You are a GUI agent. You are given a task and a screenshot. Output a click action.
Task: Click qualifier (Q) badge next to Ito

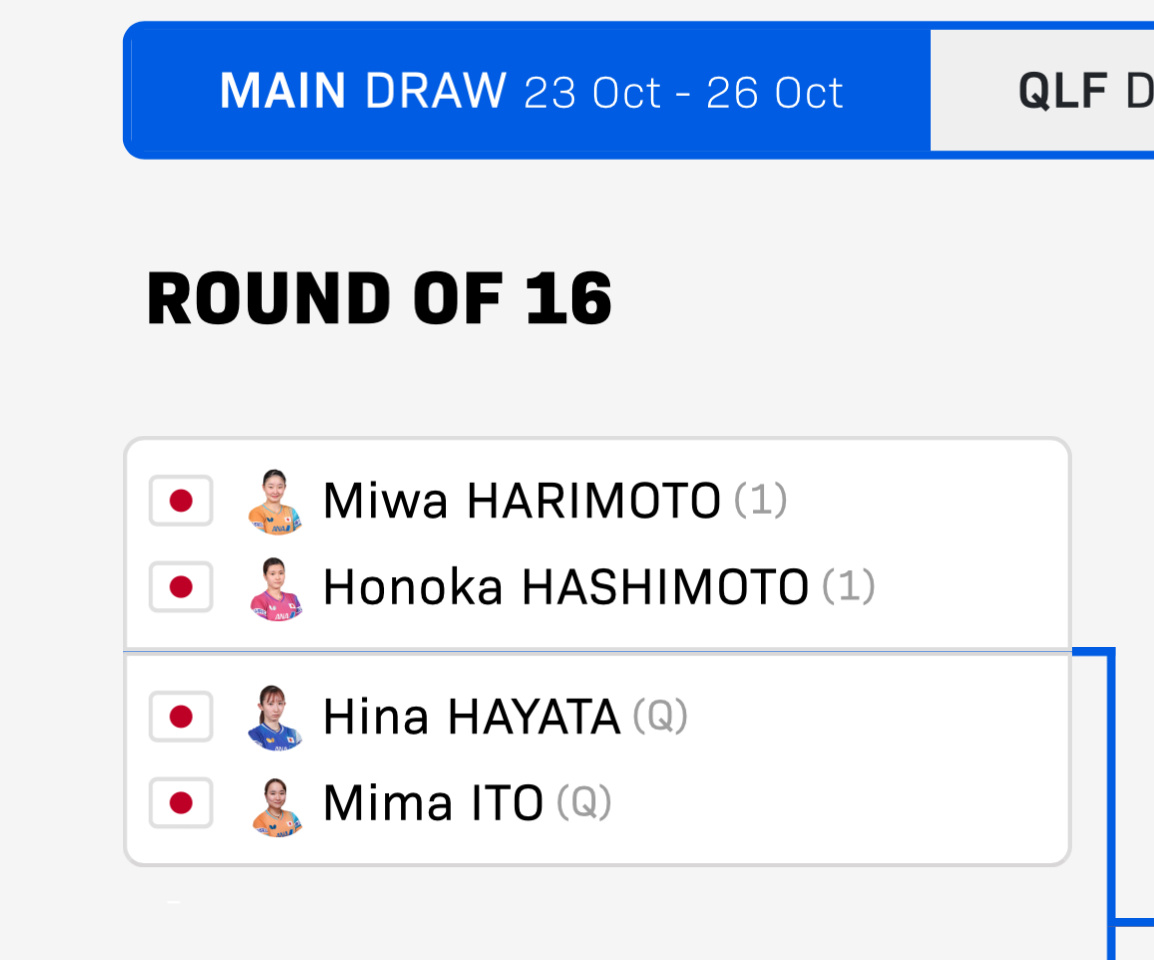584,802
